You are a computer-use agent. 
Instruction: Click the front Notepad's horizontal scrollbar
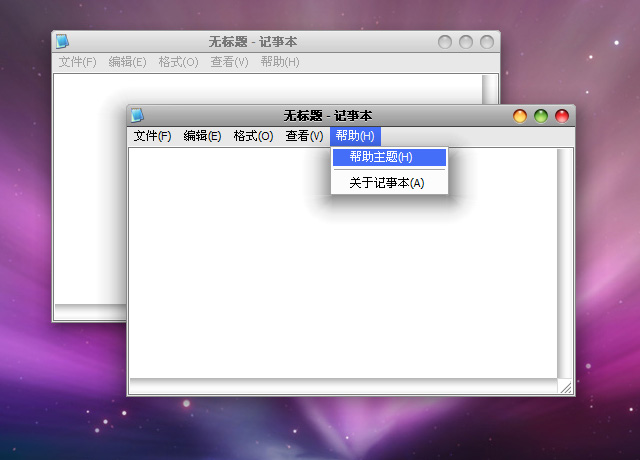coord(344,386)
